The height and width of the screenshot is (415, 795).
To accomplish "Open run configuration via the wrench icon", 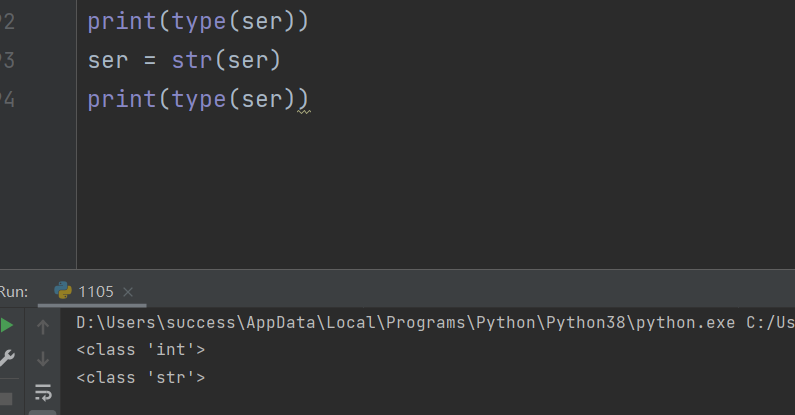I will pos(7,358).
